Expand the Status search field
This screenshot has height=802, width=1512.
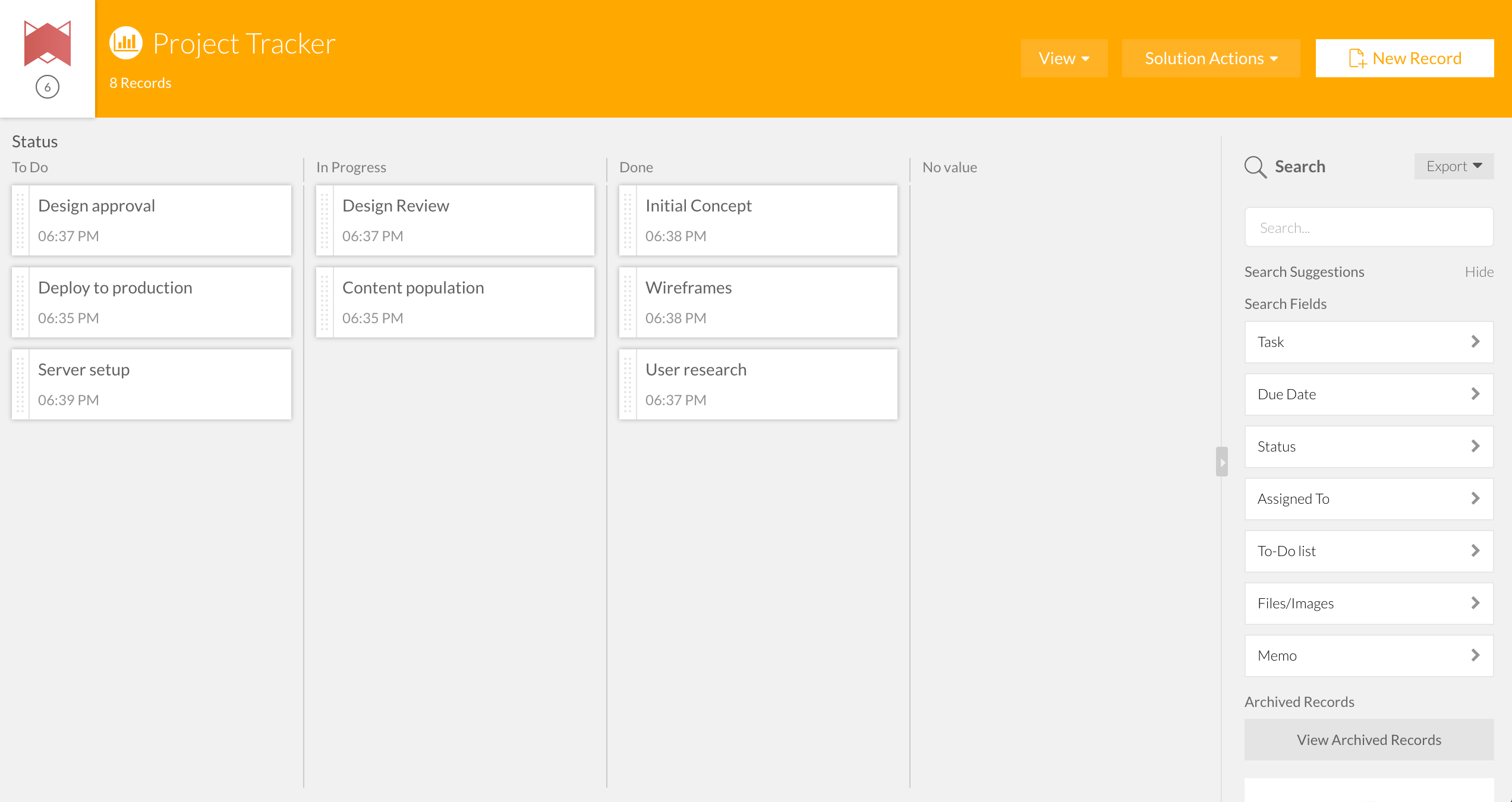pyautogui.click(x=1369, y=447)
